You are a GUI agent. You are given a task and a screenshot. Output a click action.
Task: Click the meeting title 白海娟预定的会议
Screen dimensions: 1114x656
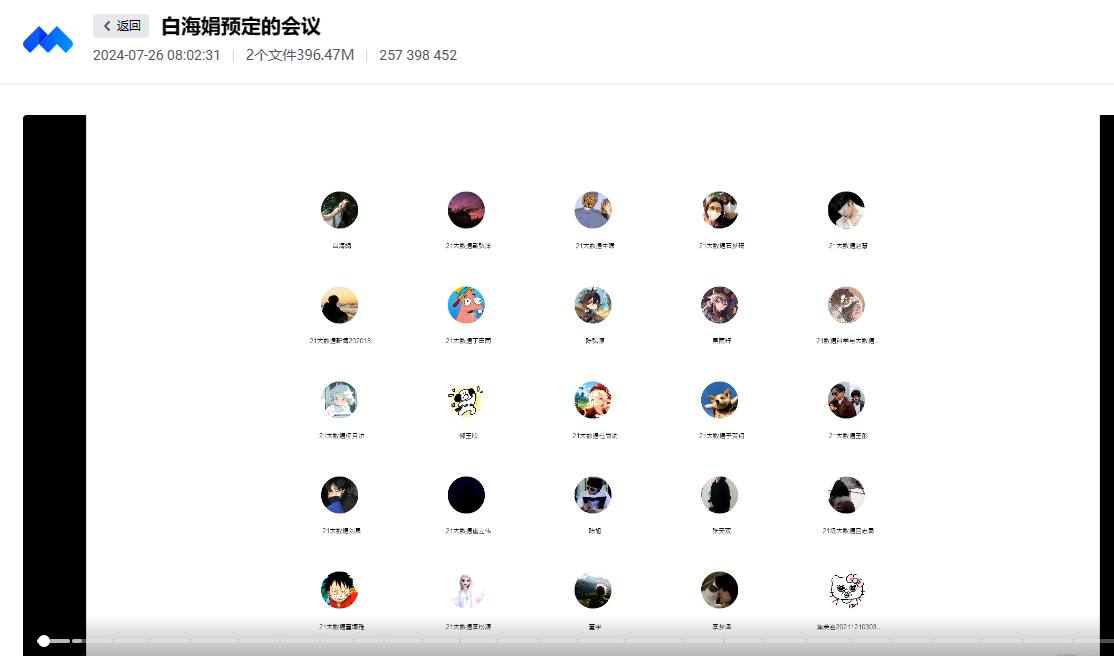tap(241, 27)
